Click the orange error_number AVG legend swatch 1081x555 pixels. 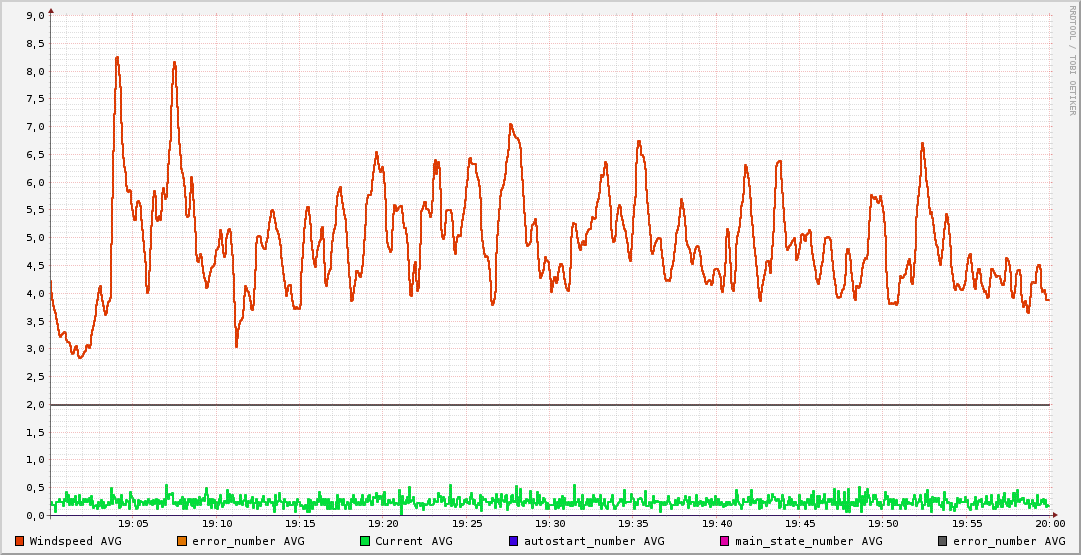click(181, 541)
